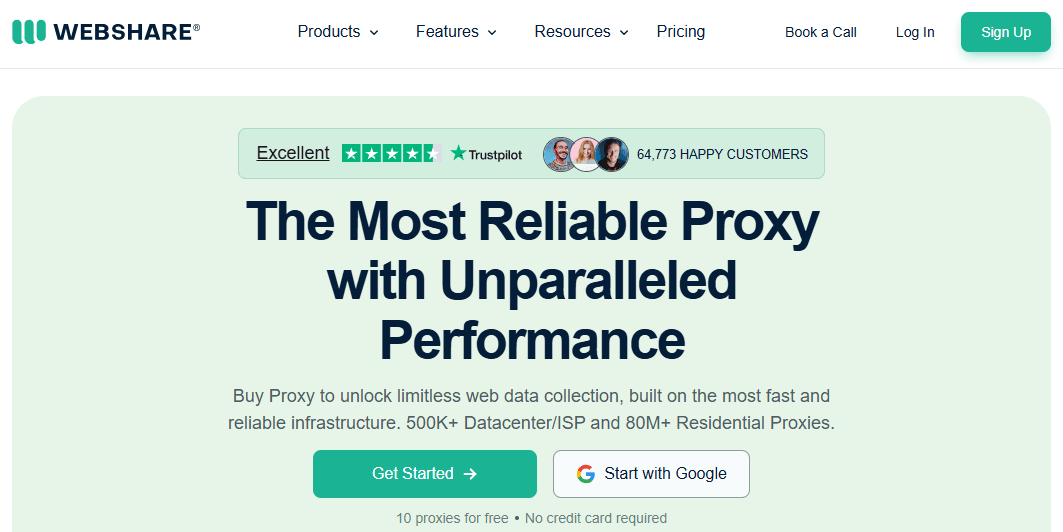Click the Google G icon
This screenshot has height=532, width=1063.
(586, 474)
